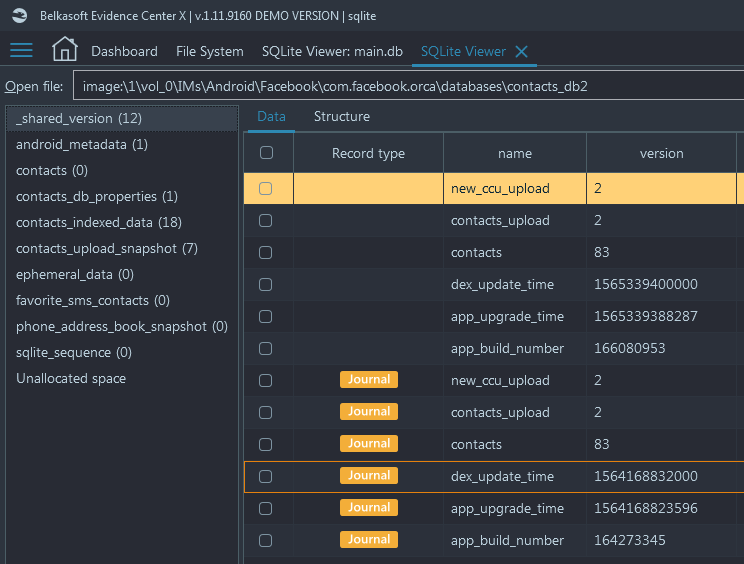Open the SQLite Viewer: main.db tab
Viewport: 744px width, 564px height.
(x=332, y=51)
